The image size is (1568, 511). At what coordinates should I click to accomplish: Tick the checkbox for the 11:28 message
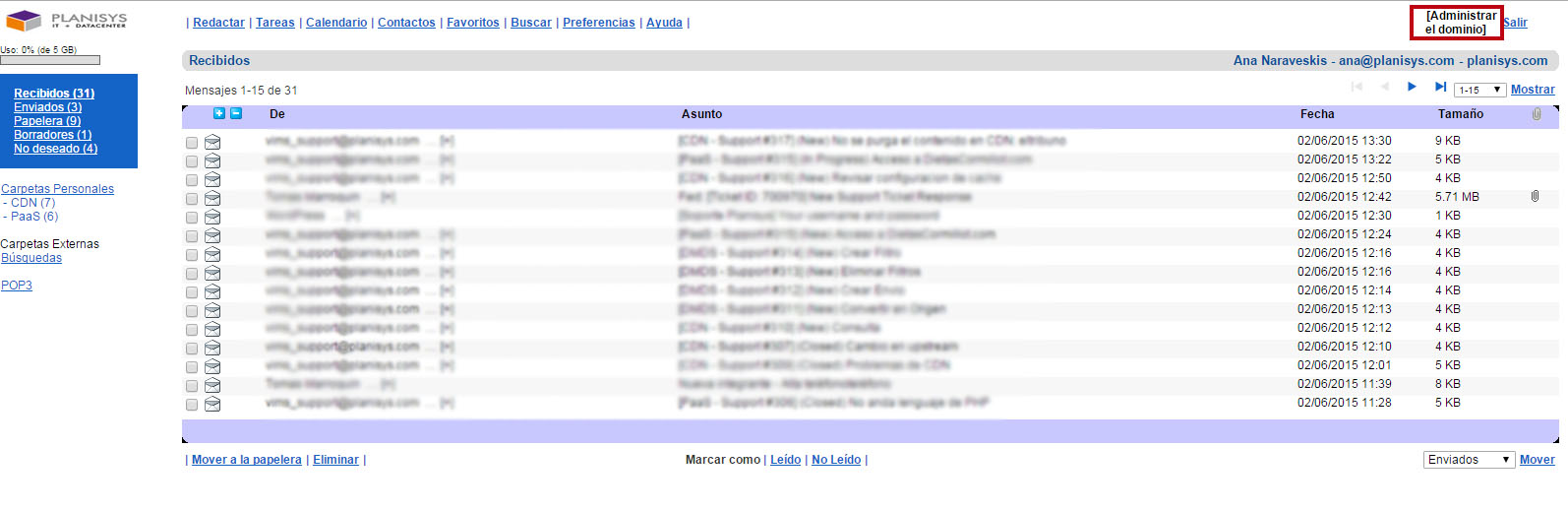[192, 405]
